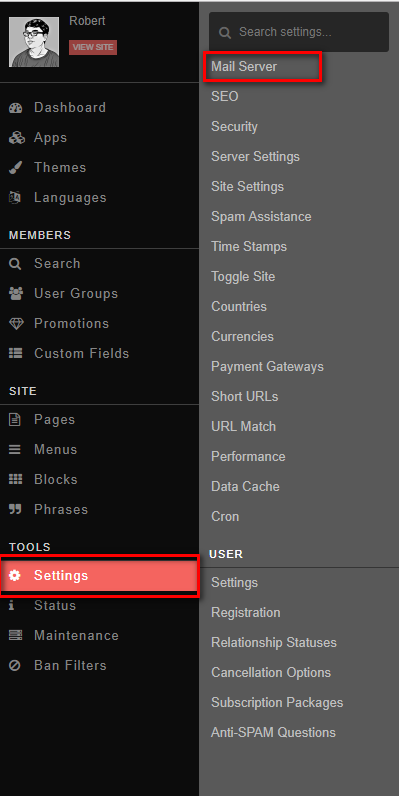Click the Dashboard gauge icon
Image resolution: width=399 pixels, height=796 pixels.
point(16,108)
